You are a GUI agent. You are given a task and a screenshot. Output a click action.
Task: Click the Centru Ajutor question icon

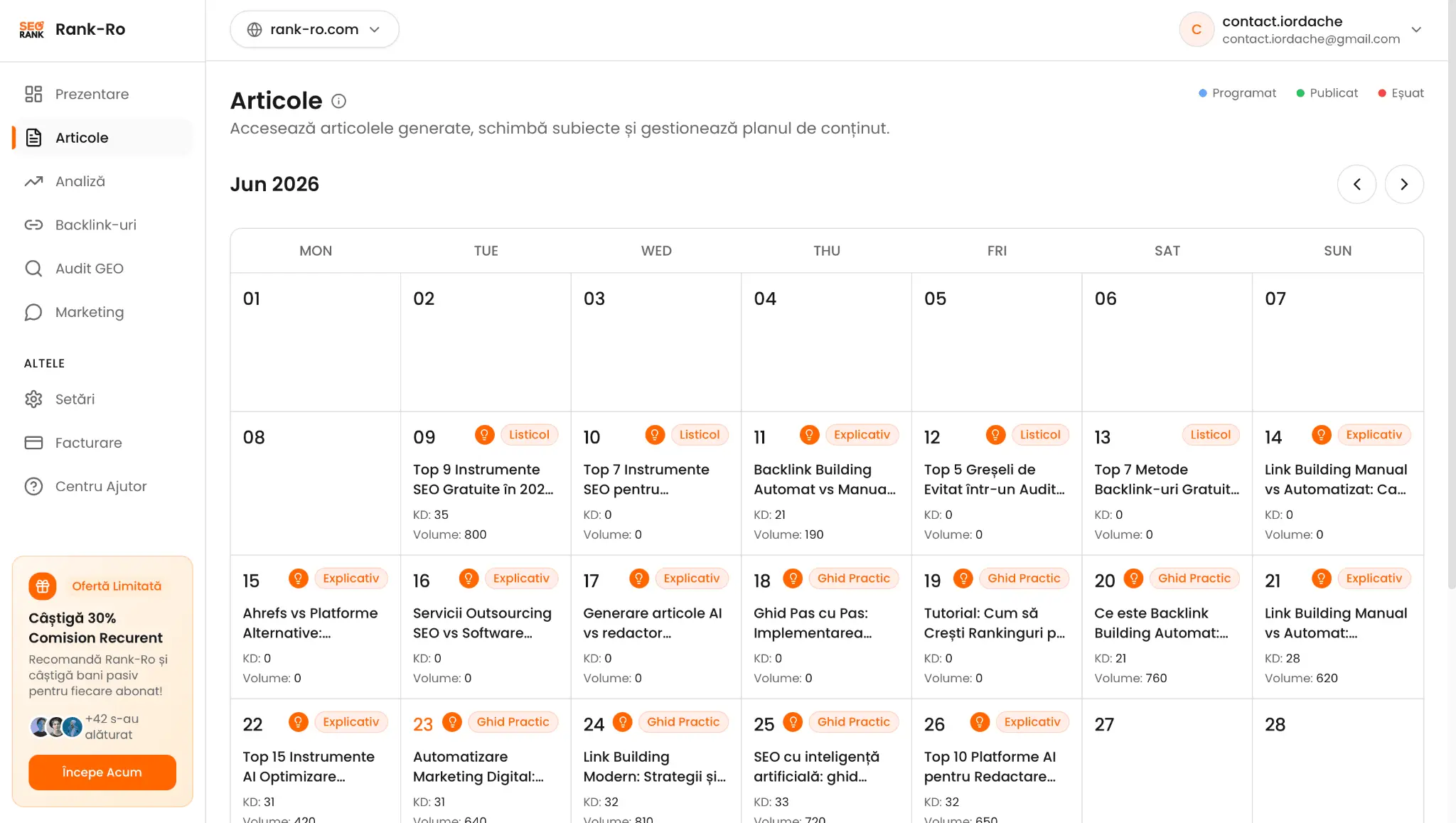point(33,486)
